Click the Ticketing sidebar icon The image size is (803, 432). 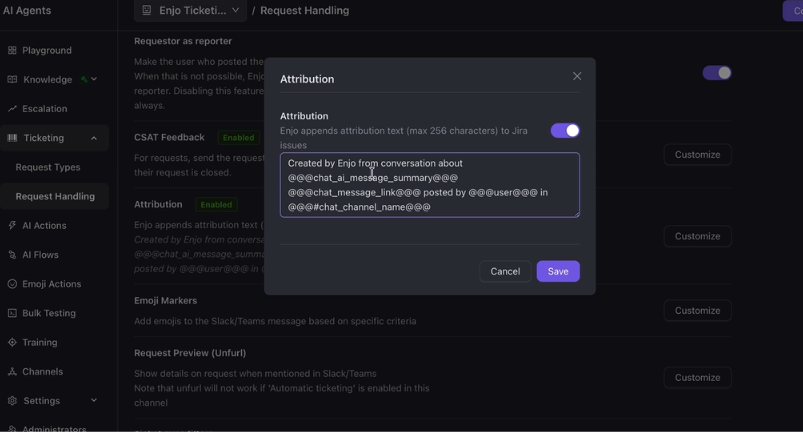12,138
